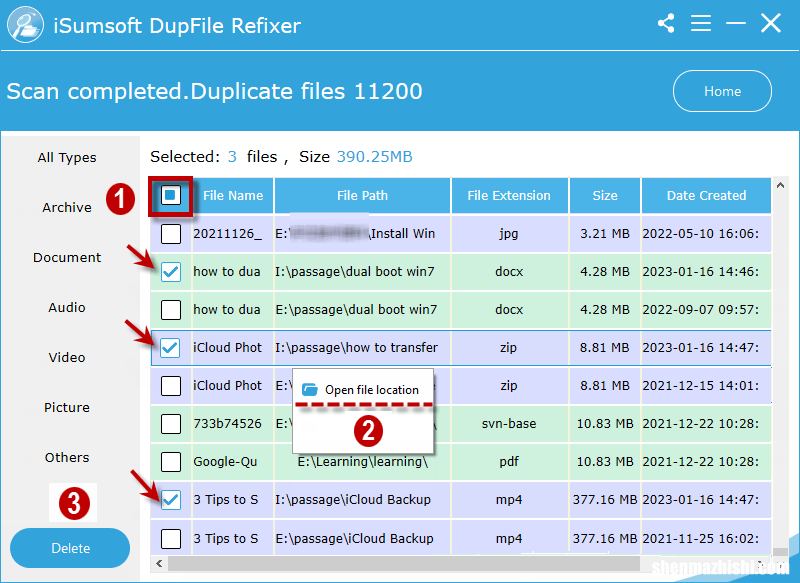Filter by Archive type

pyautogui.click(x=67, y=208)
